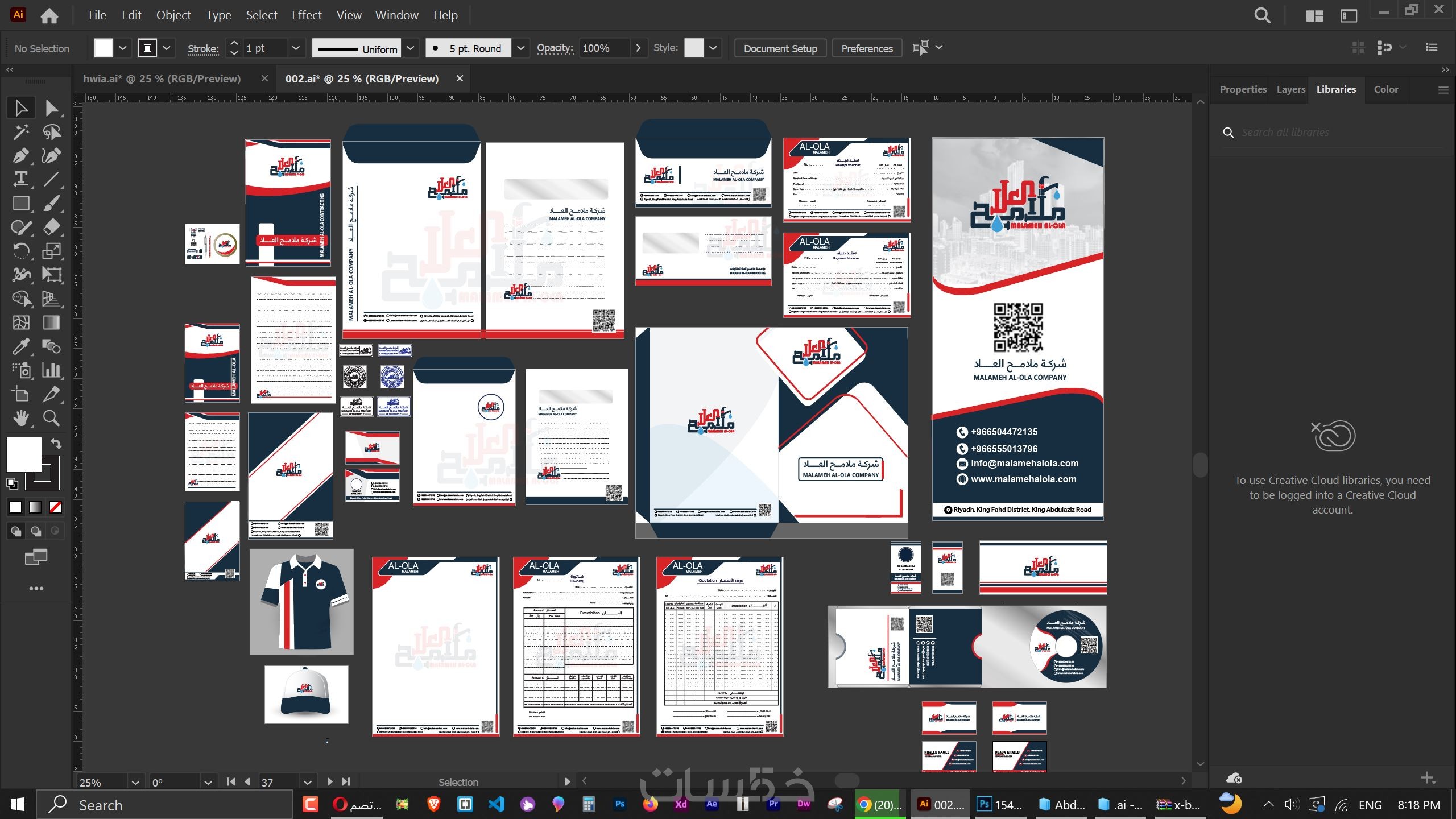Click the Document Setup button

(780, 48)
